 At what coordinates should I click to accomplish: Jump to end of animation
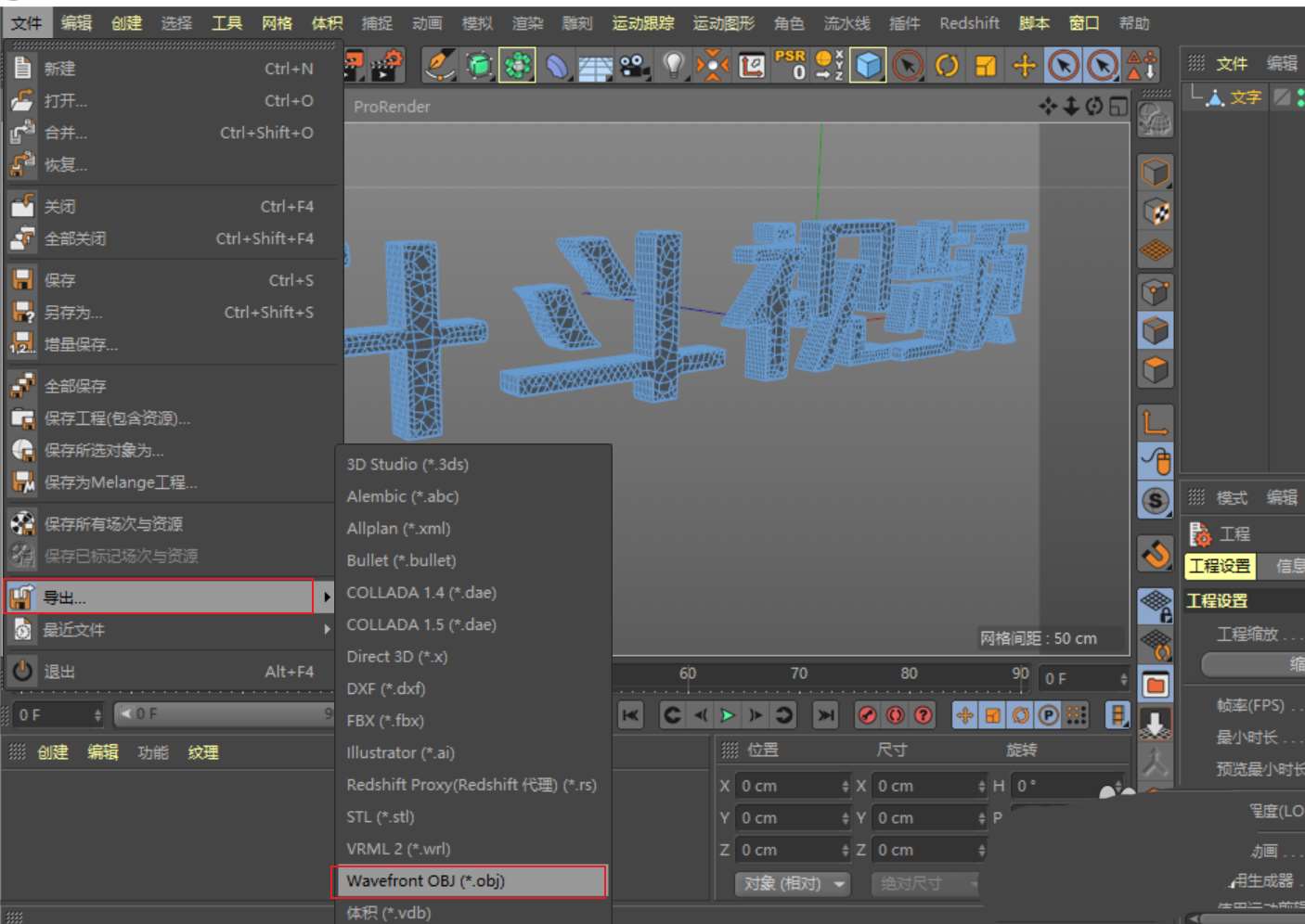[x=825, y=714]
